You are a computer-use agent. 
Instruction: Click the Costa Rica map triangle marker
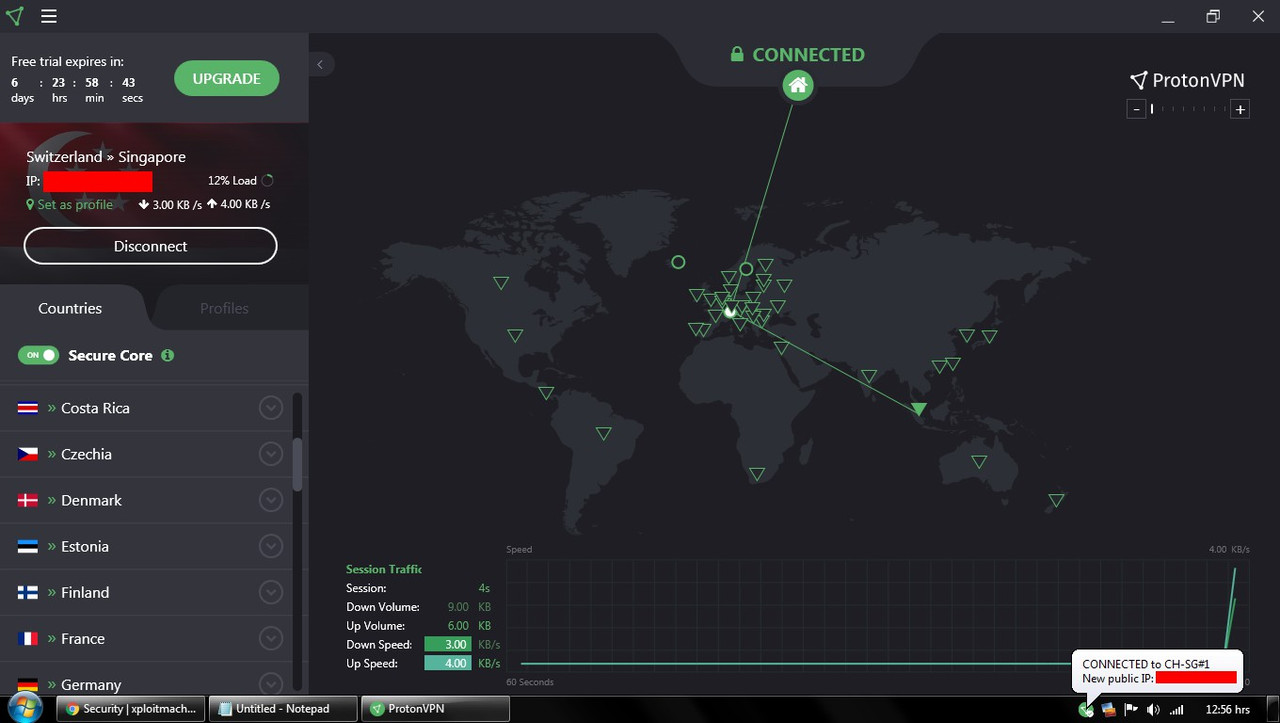tap(546, 393)
